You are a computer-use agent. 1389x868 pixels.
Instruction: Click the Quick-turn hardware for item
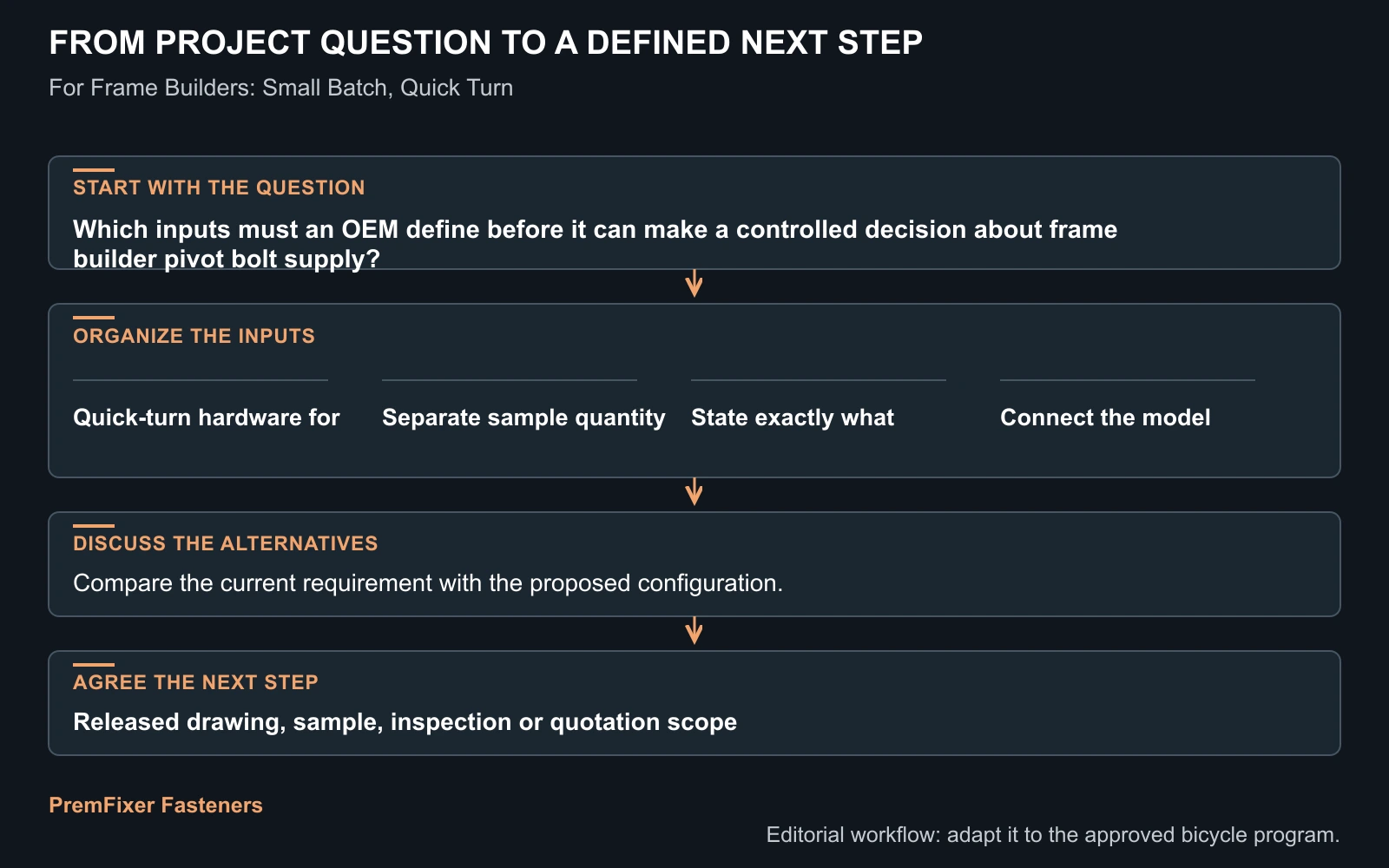tap(206, 418)
